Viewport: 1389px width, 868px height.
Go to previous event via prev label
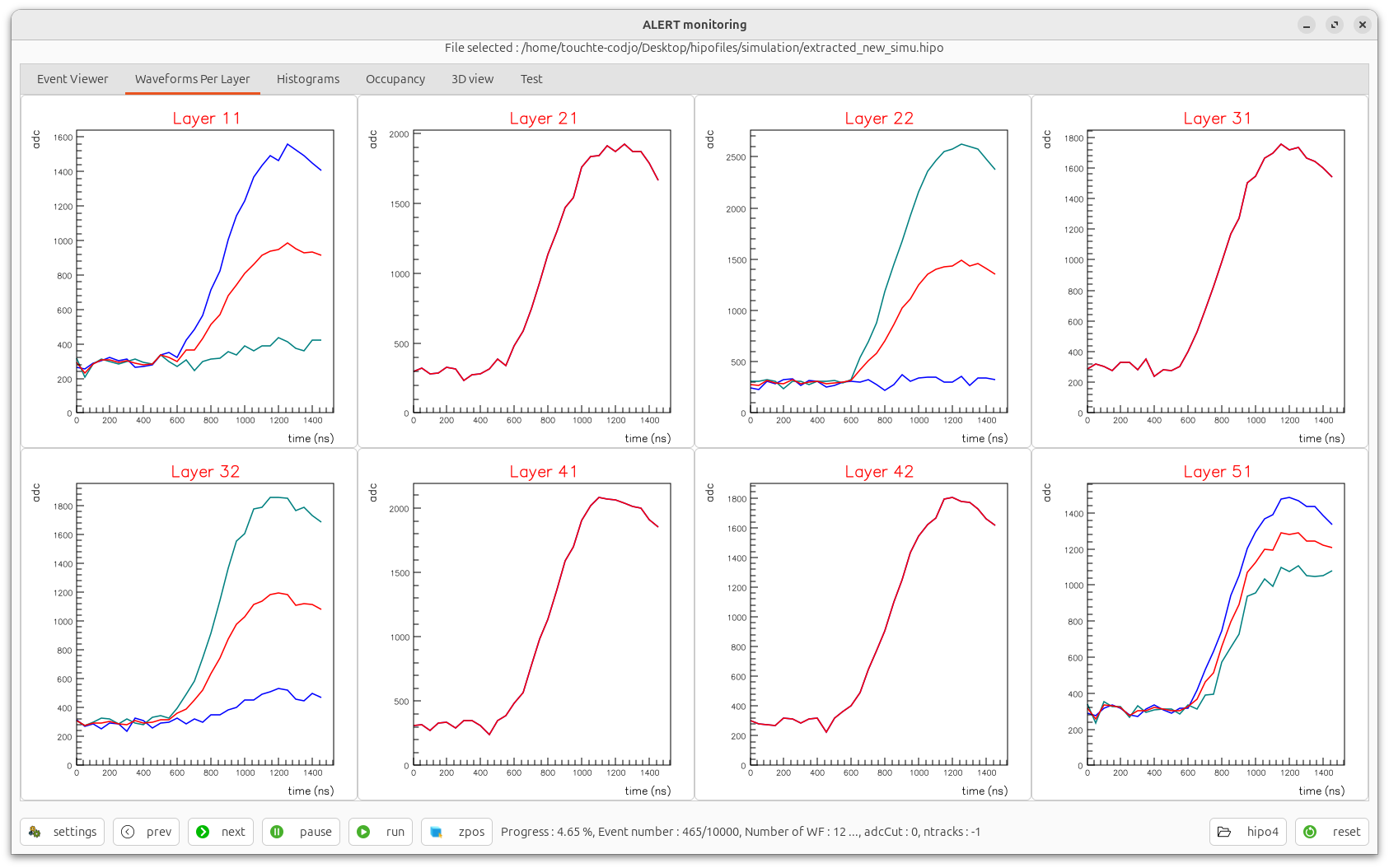pos(159,832)
